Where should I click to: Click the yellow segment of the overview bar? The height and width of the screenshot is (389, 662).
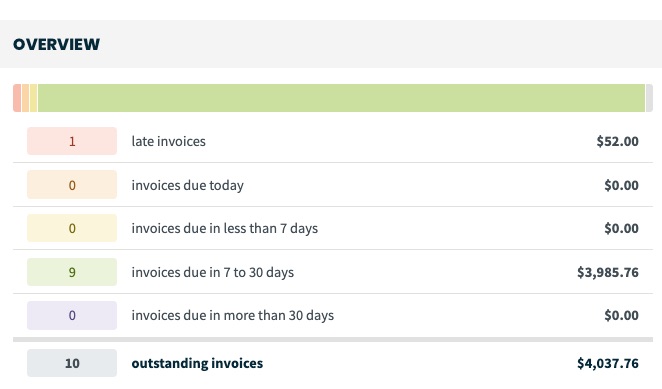point(33,98)
